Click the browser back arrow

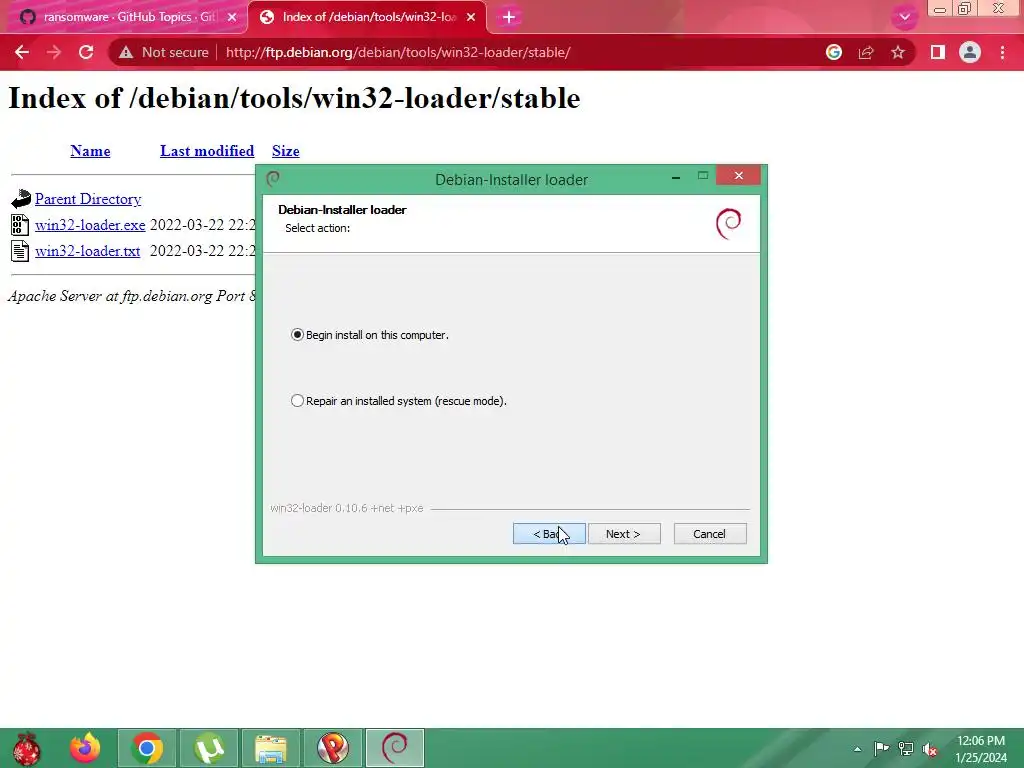22,52
